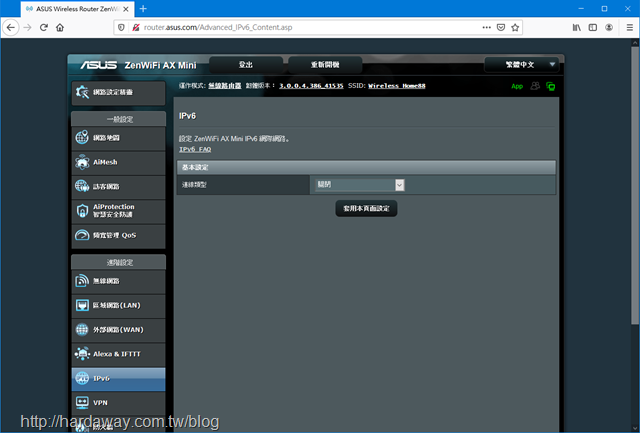Close the ASUS Wireless Router tab

(x=126, y=9)
